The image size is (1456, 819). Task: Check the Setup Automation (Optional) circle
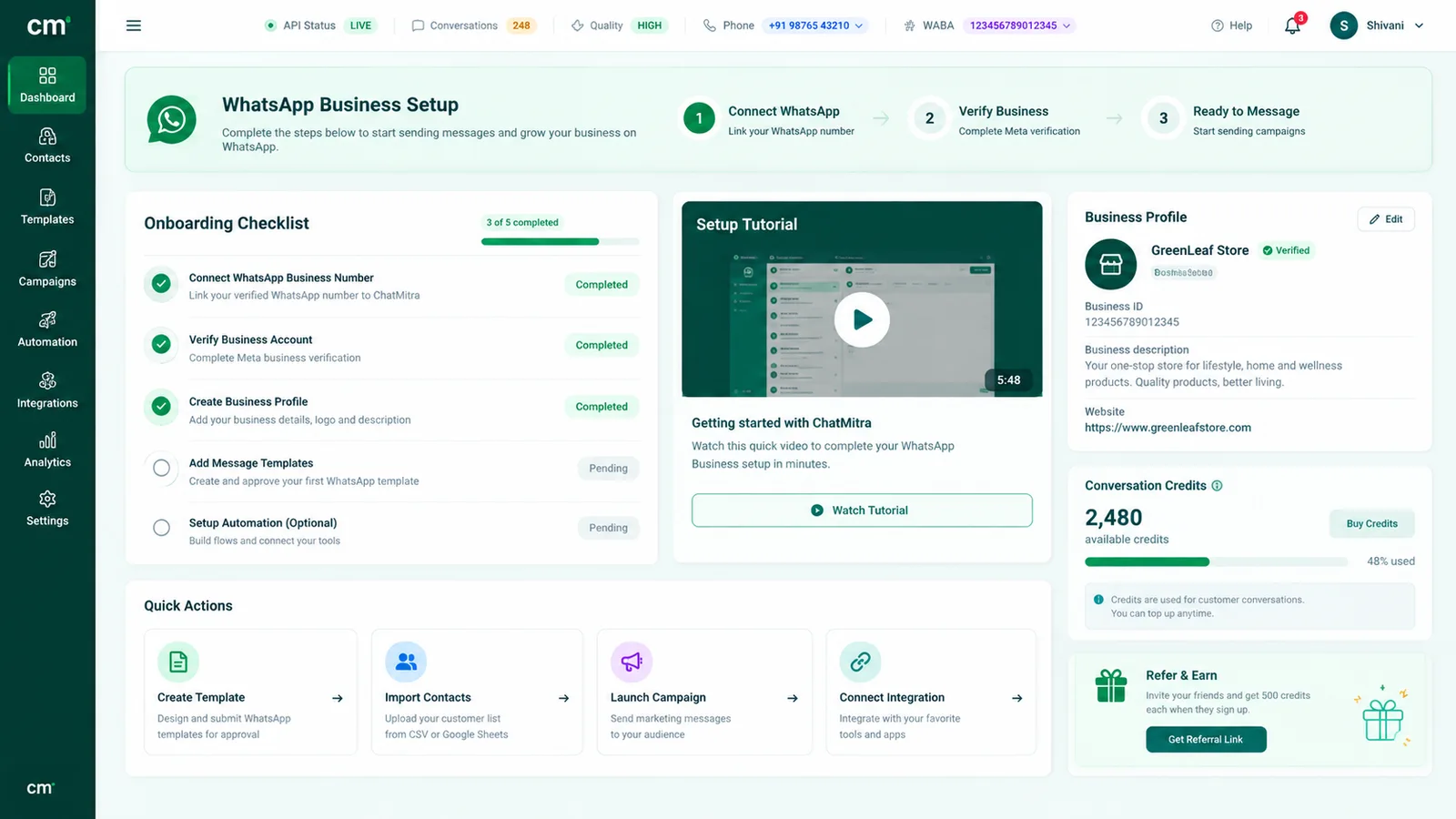click(x=161, y=528)
